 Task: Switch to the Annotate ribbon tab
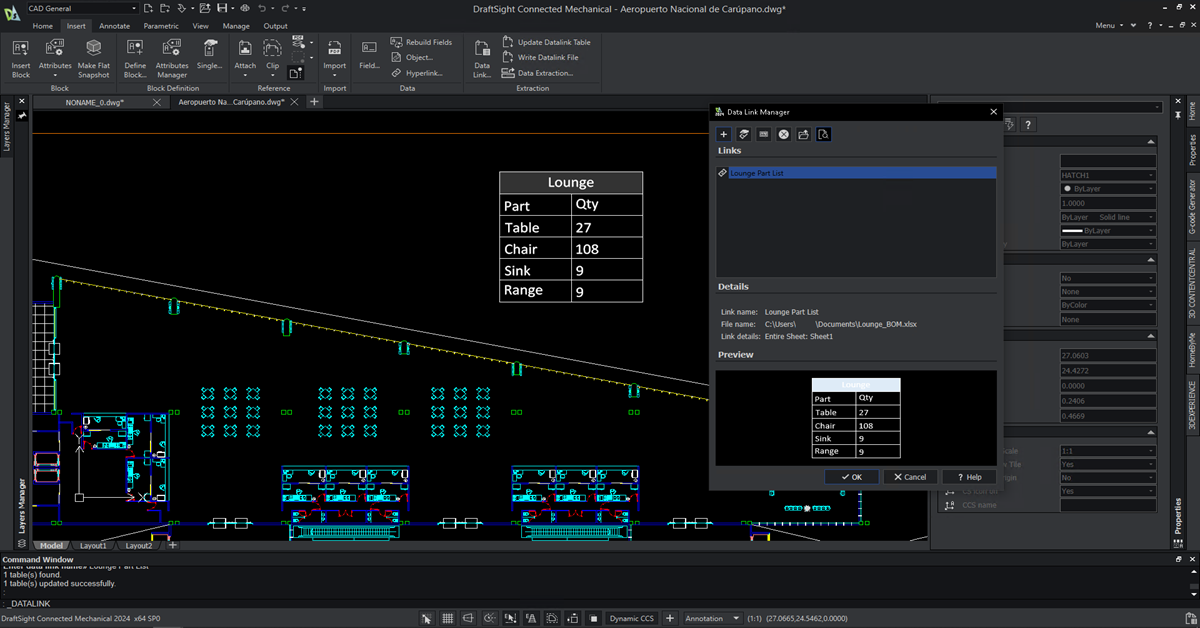(115, 26)
